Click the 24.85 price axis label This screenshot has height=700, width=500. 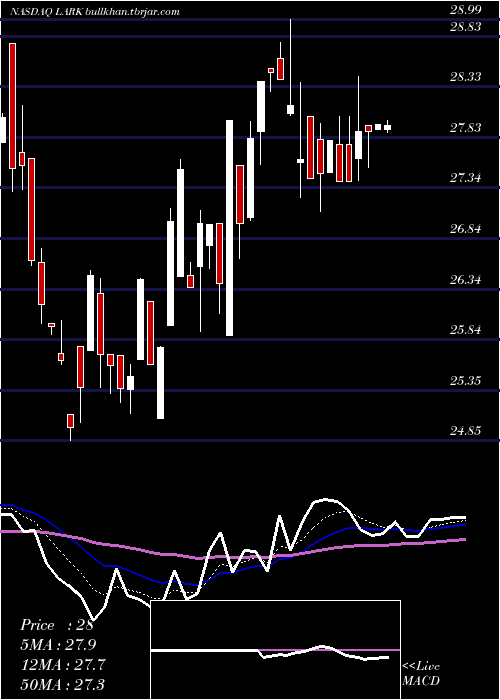(465, 431)
